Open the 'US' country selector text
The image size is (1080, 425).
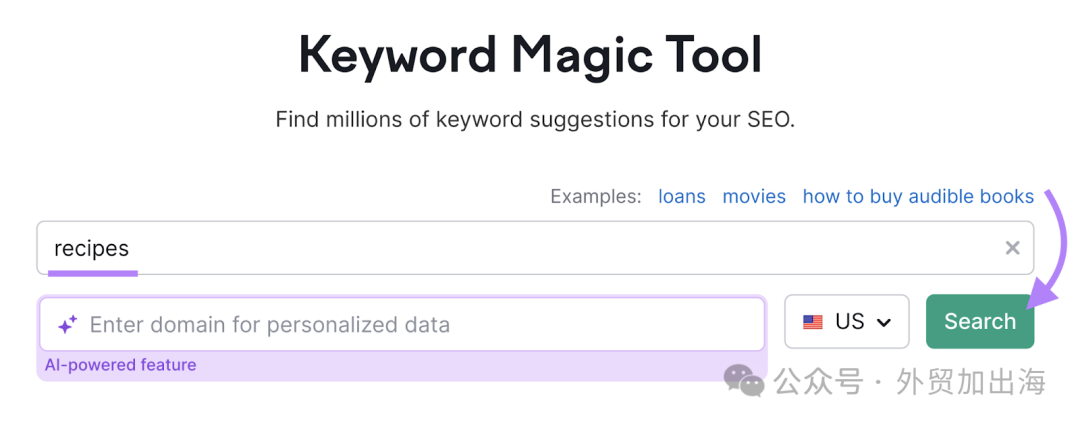point(849,322)
